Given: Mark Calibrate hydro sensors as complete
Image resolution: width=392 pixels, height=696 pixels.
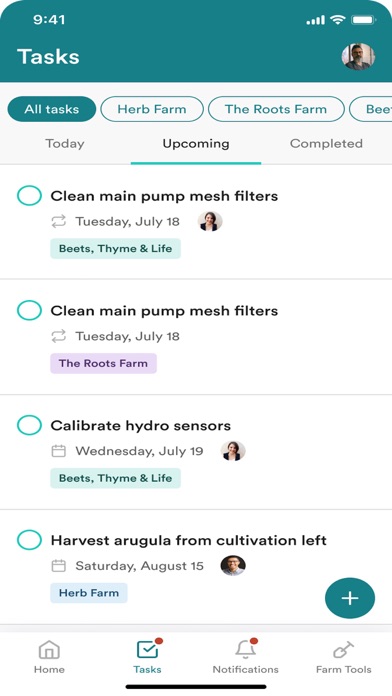Looking at the screenshot, I should click(29, 425).
